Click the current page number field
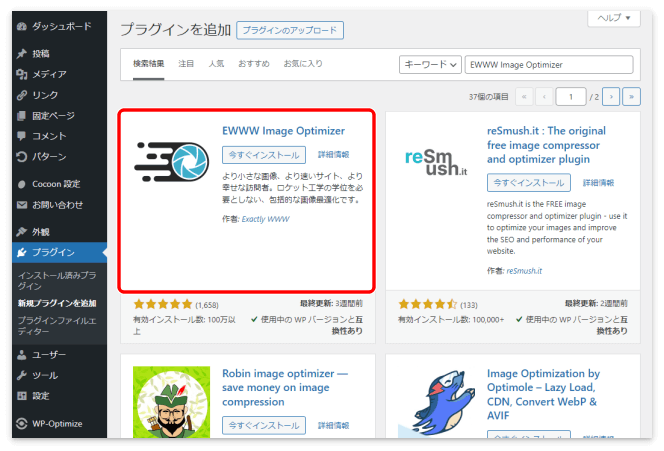664x451 pixels. point(570,97)
